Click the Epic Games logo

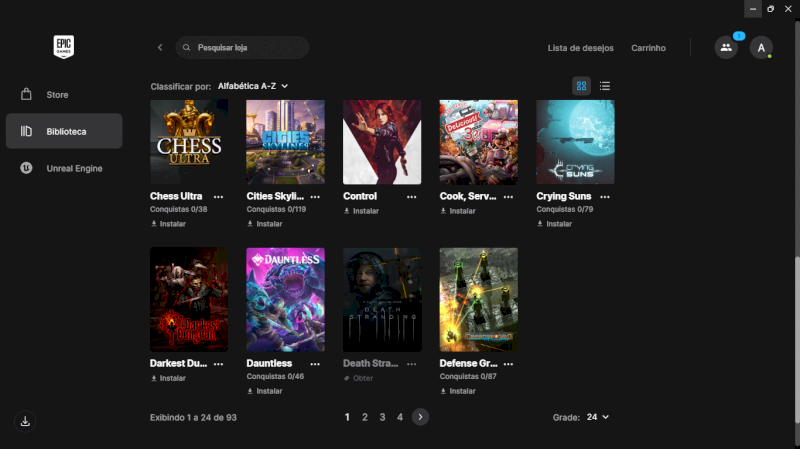(x=64, y=47)
